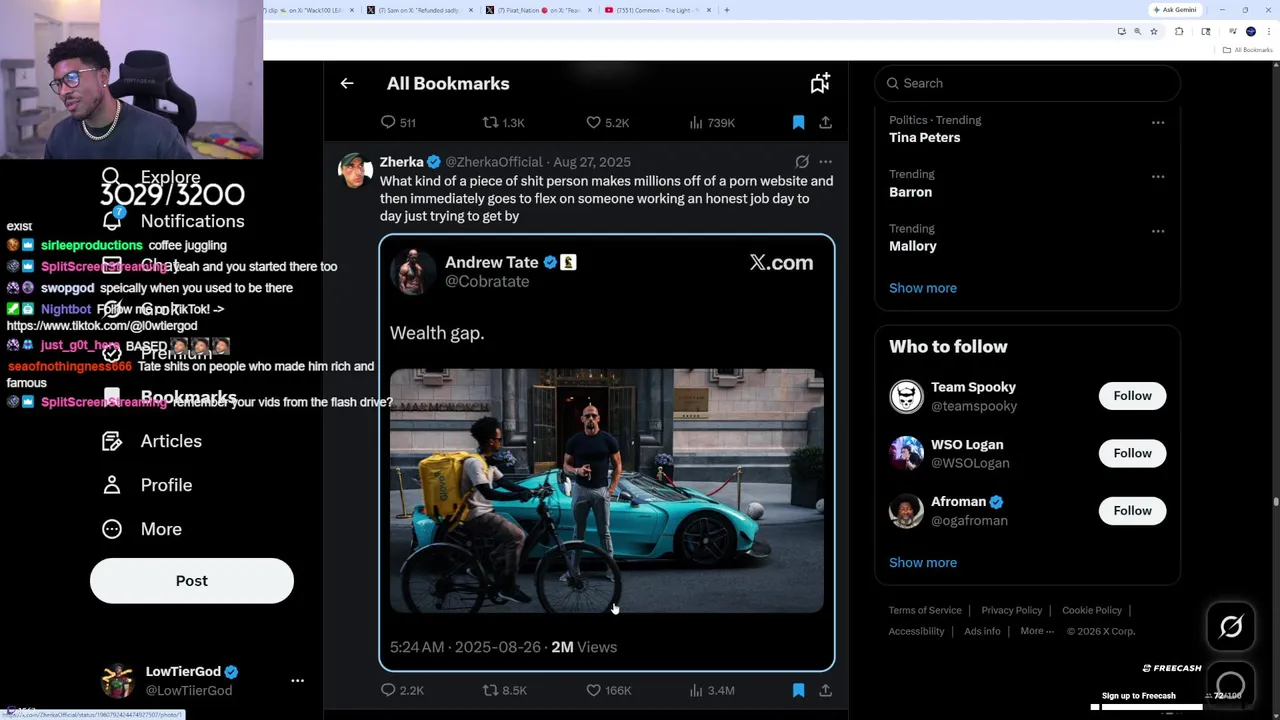Switch to the Sam on X browser tab
This screenshot has height=720, width=1280.
tap(420, 10)
